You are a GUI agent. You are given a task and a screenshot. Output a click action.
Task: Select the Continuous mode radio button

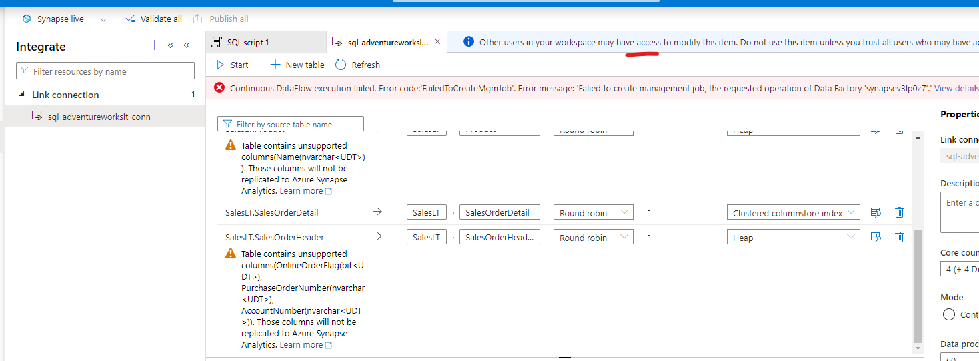pos(948,314)
